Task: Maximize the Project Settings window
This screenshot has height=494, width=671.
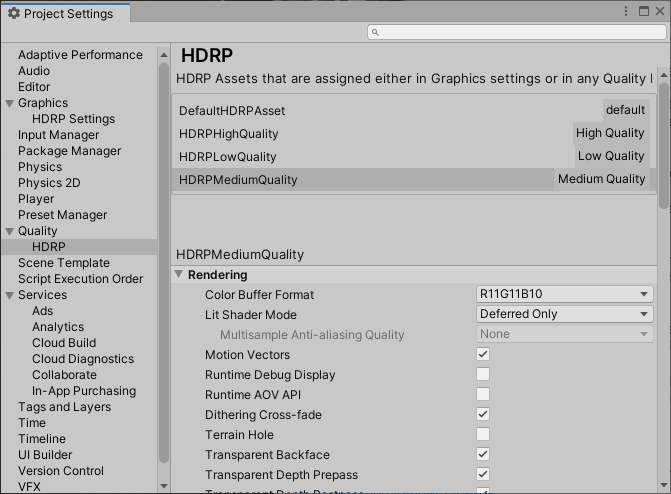Action: click(x=644, y=11)
